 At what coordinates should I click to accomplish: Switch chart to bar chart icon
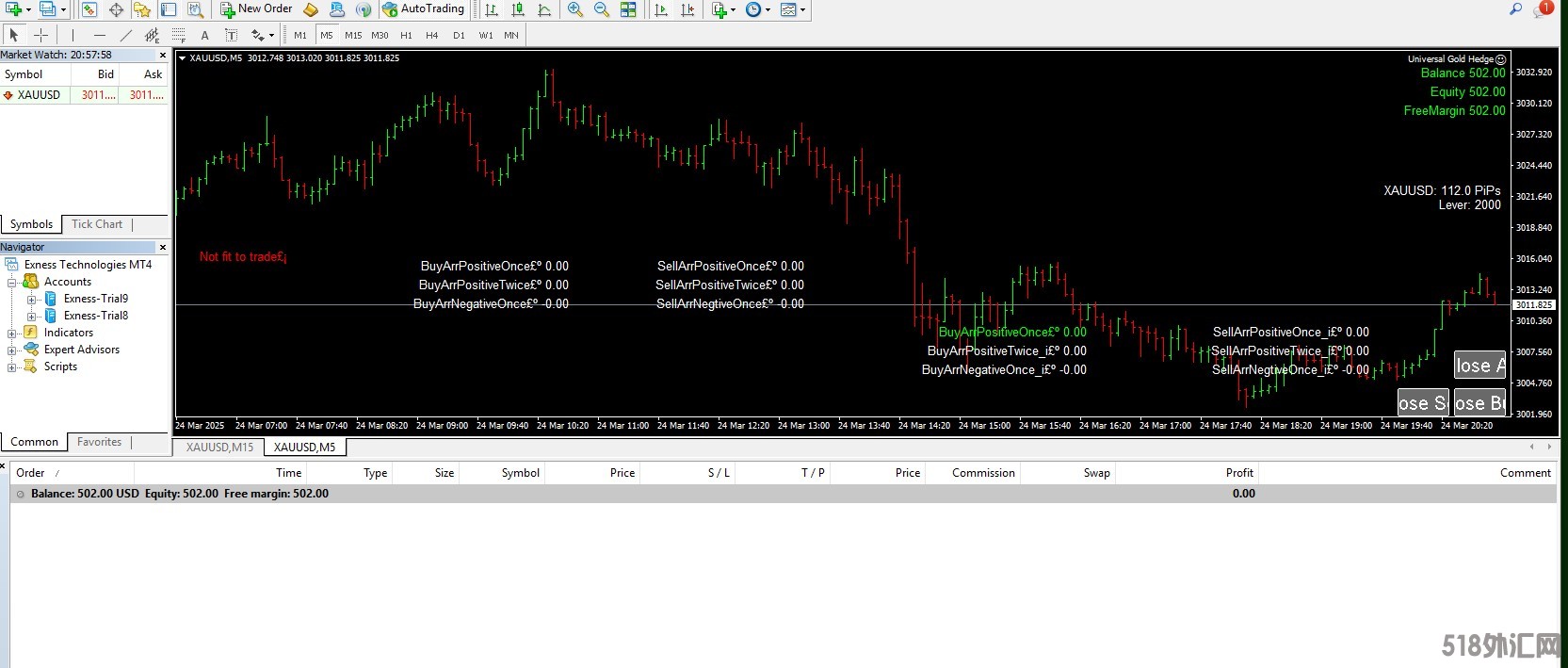pos(492,9)
